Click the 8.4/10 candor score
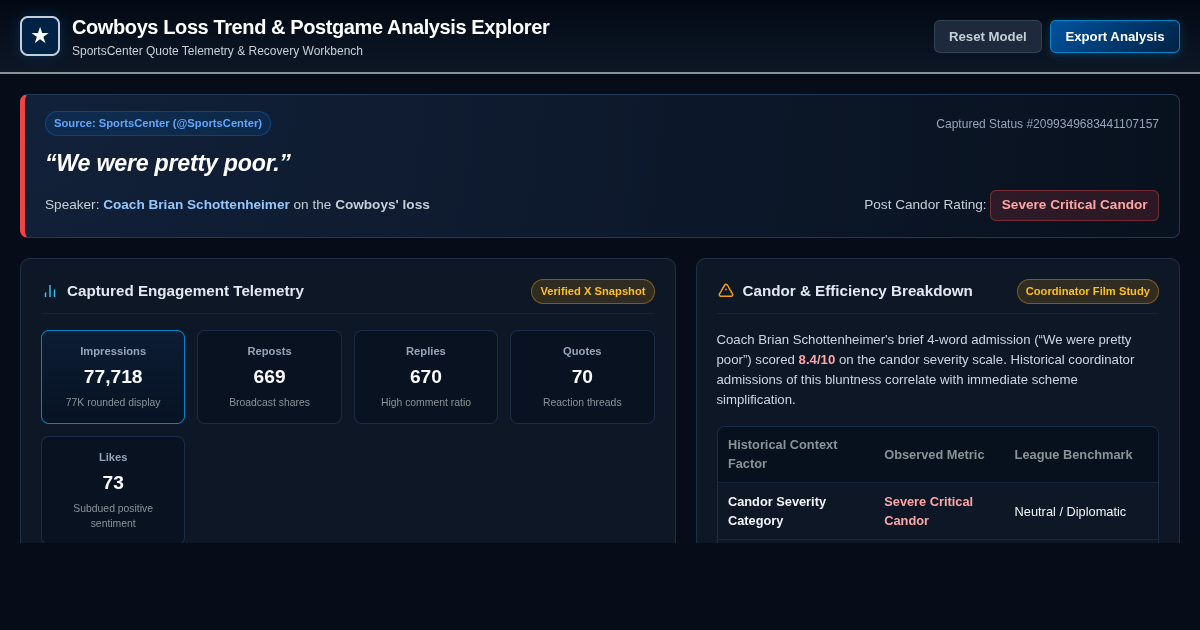 coord(817,360)
